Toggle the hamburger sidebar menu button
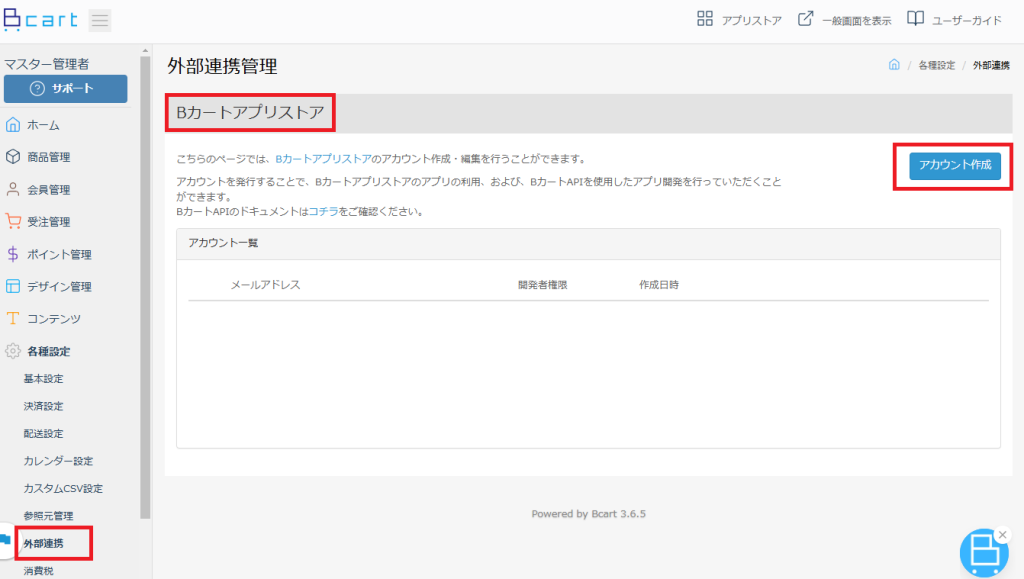This screenshot has width=1024, height=579. [x=100, y=20]
